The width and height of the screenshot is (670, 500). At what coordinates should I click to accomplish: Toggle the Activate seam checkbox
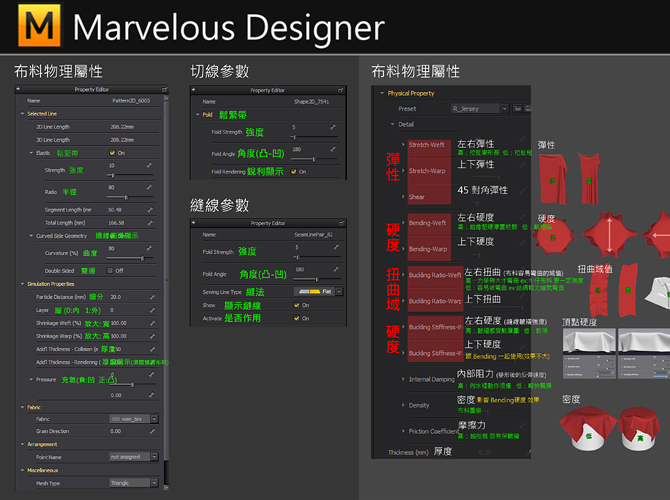coord(296,318)
